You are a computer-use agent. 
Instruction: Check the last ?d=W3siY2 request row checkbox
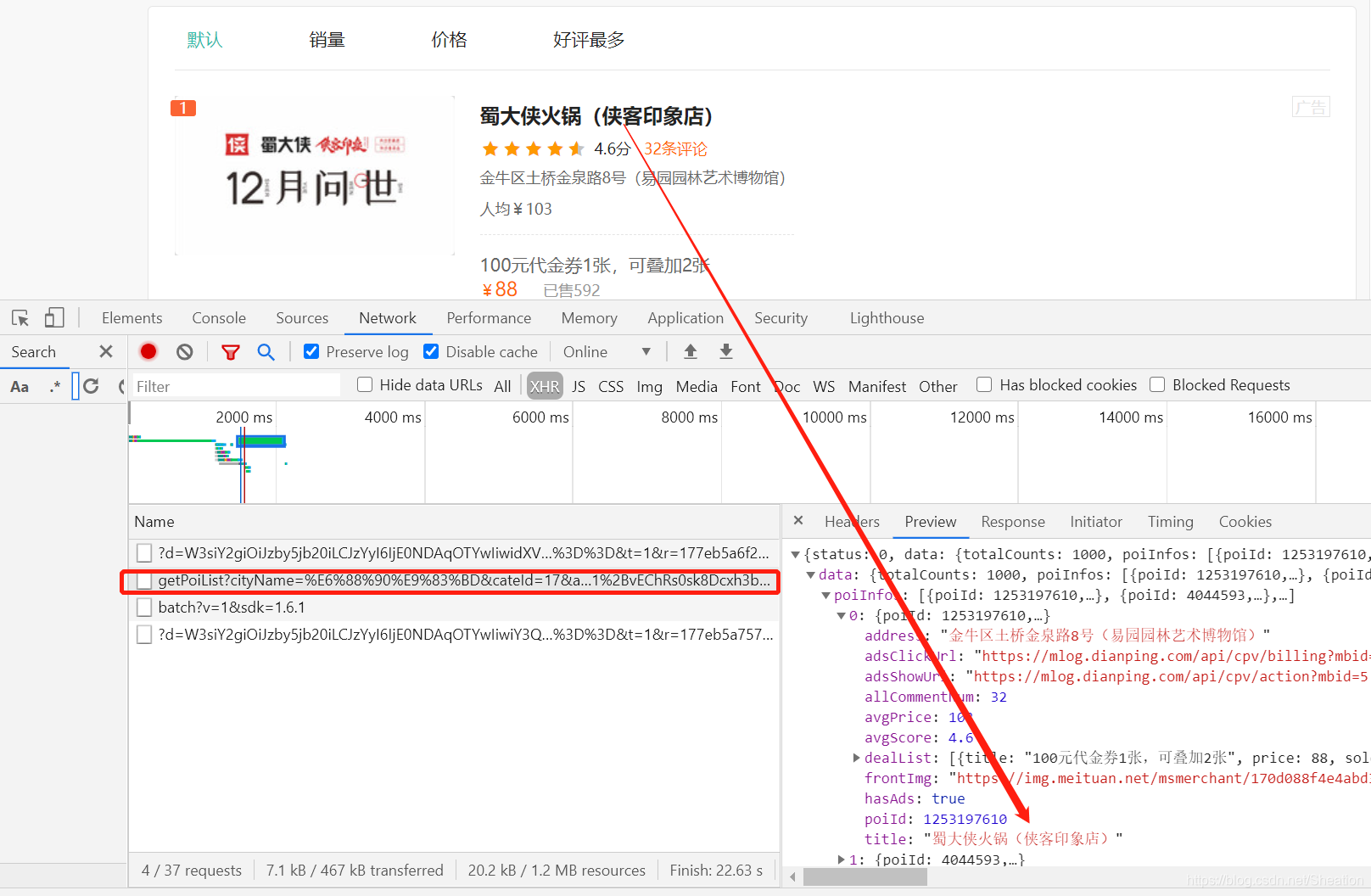(144, 635)
